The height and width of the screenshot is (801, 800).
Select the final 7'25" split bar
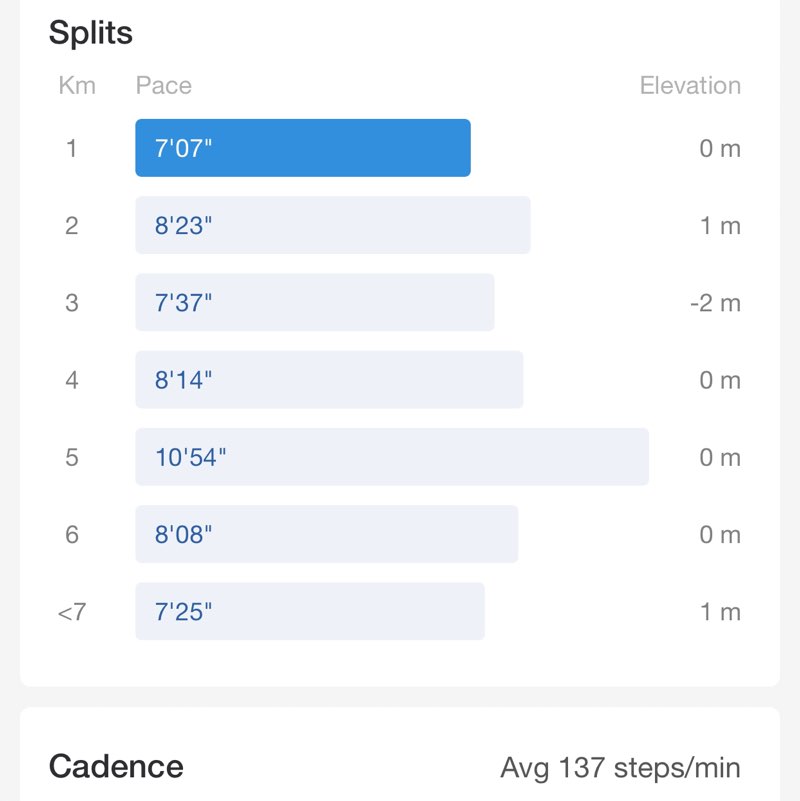[310, 611]
